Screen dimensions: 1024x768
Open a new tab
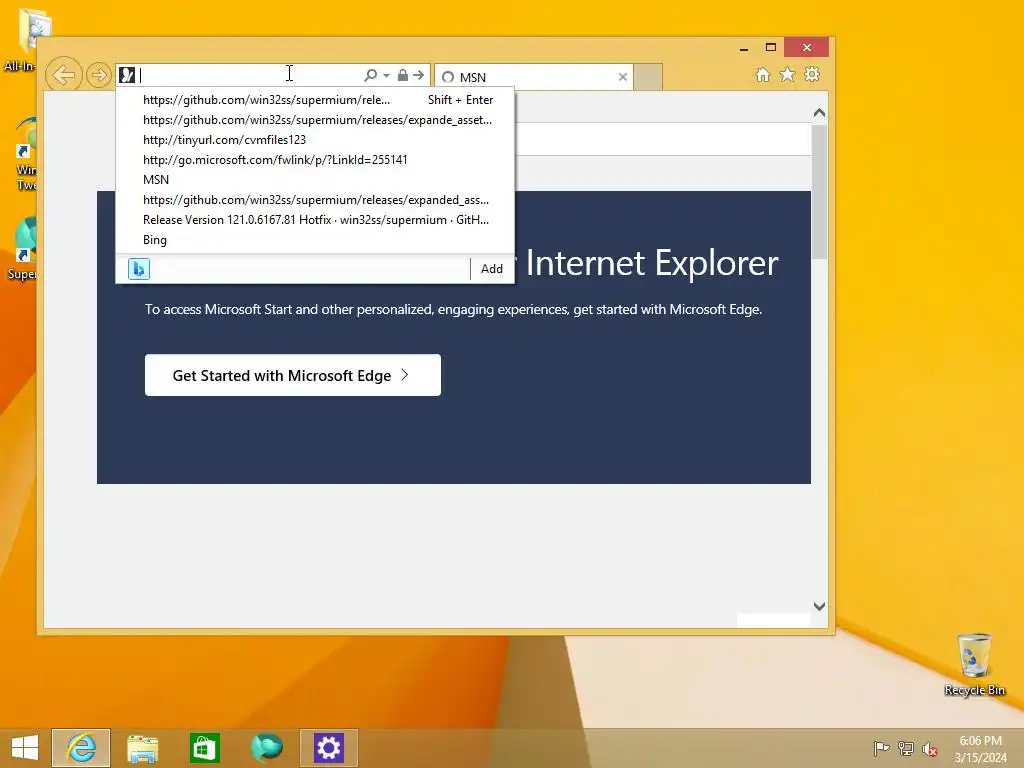click(x=648, y=77)
